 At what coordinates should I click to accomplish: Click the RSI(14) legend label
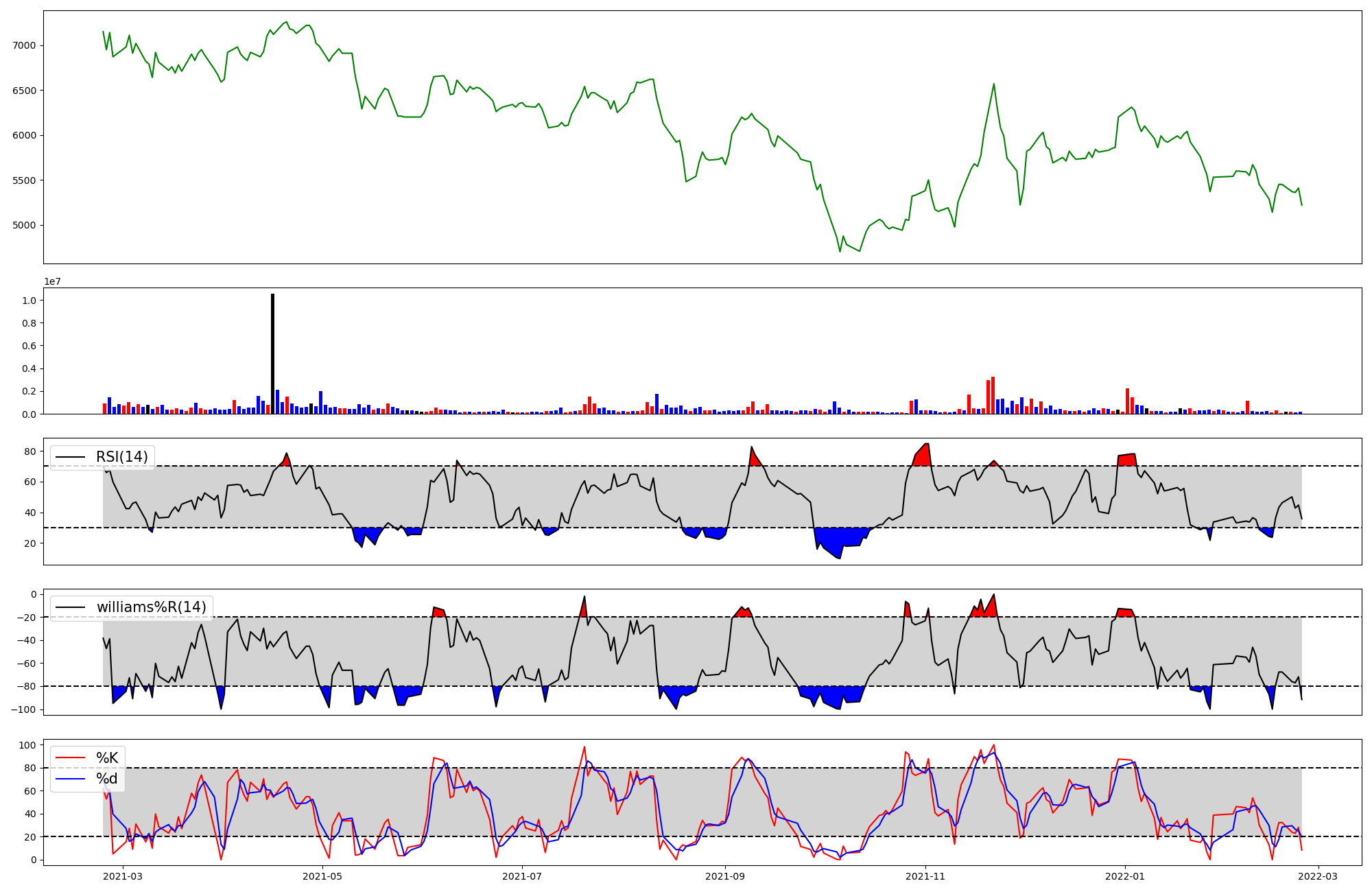coord(121,457)
